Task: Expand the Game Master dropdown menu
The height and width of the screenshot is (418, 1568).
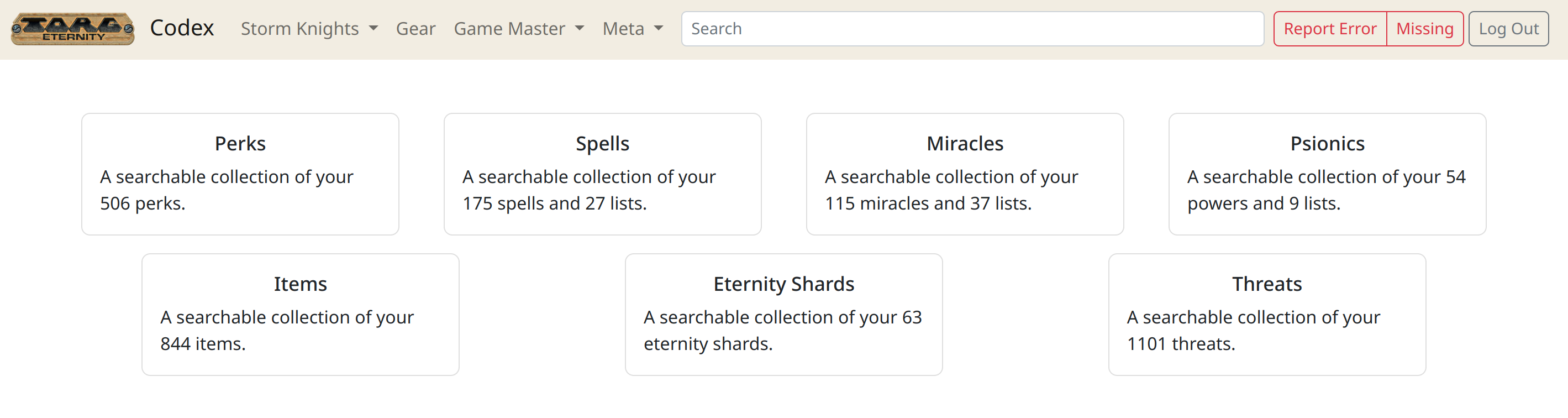Action: [x=519, y=29]
